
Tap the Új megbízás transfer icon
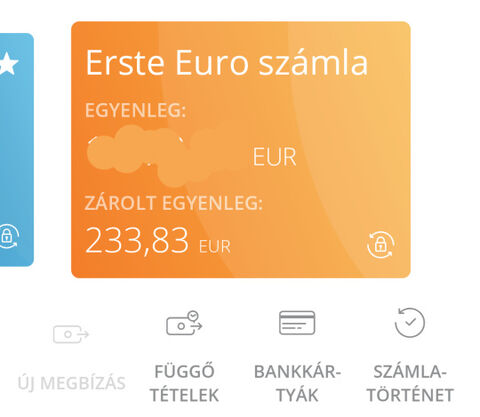71,334
